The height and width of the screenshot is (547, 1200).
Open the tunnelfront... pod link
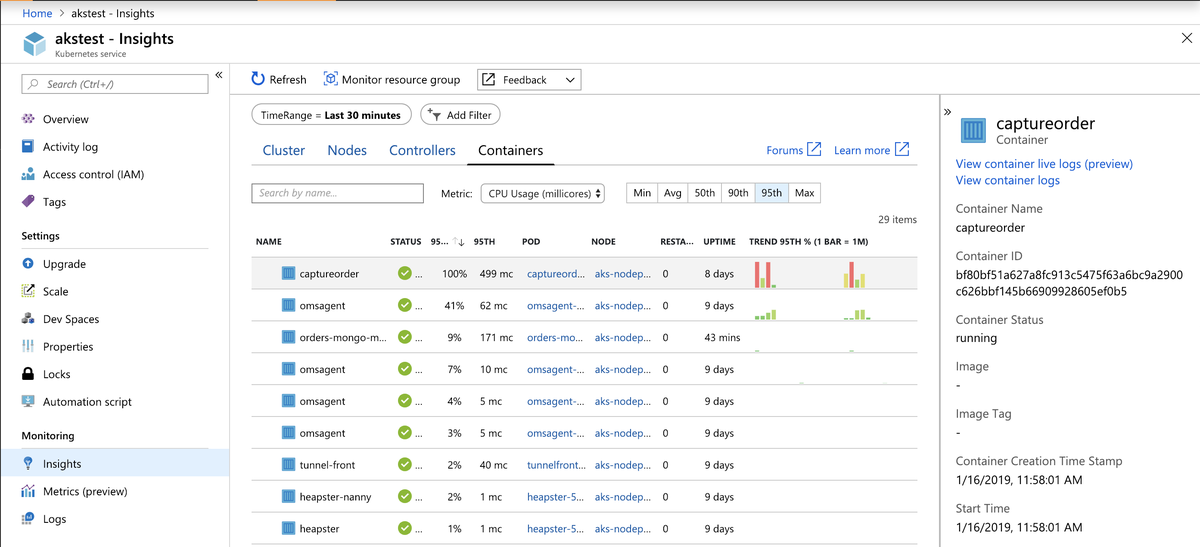pyautogui.click(x=556, y=465)
